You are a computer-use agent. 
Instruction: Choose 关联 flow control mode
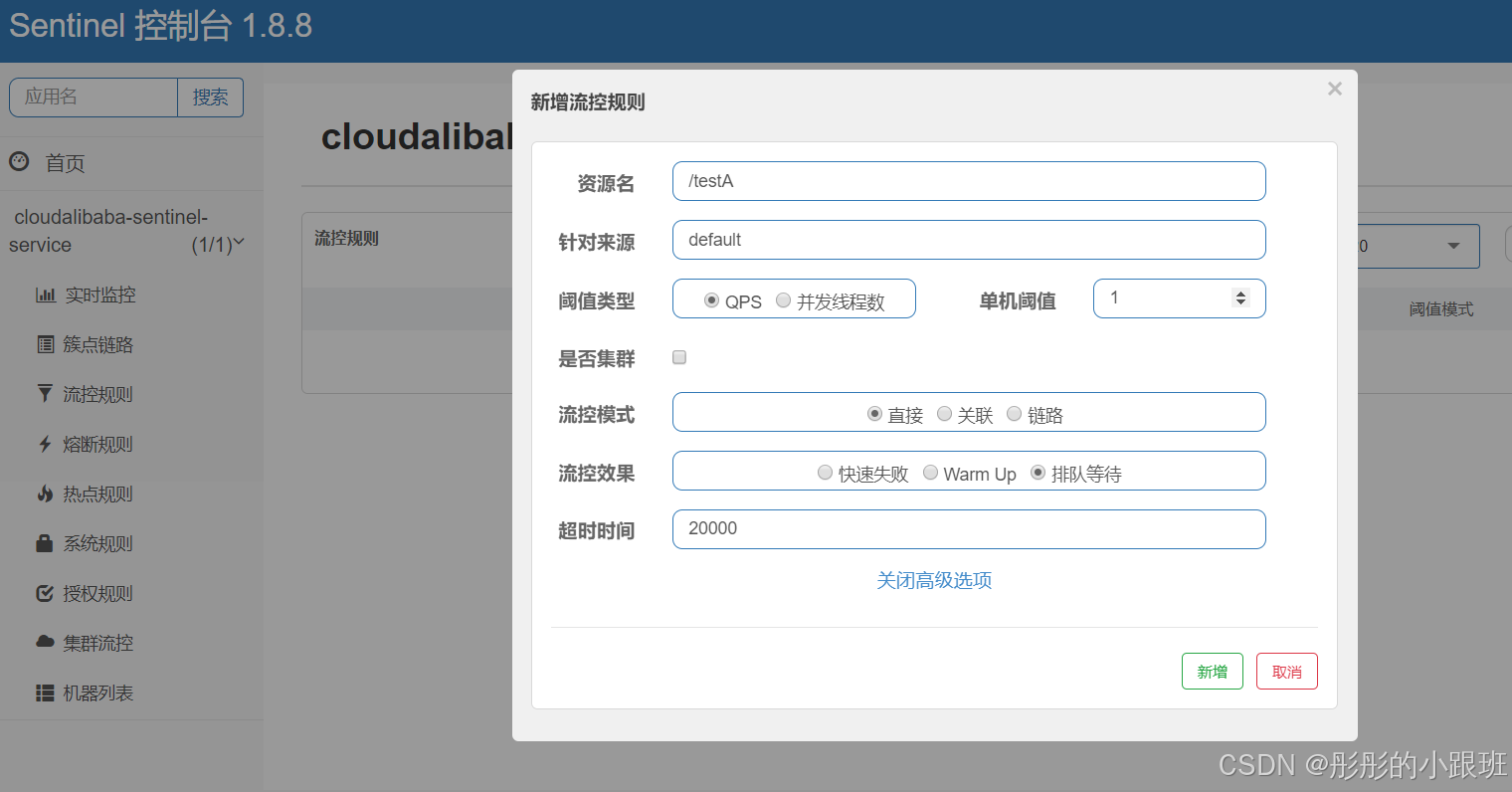coord(944,414)
